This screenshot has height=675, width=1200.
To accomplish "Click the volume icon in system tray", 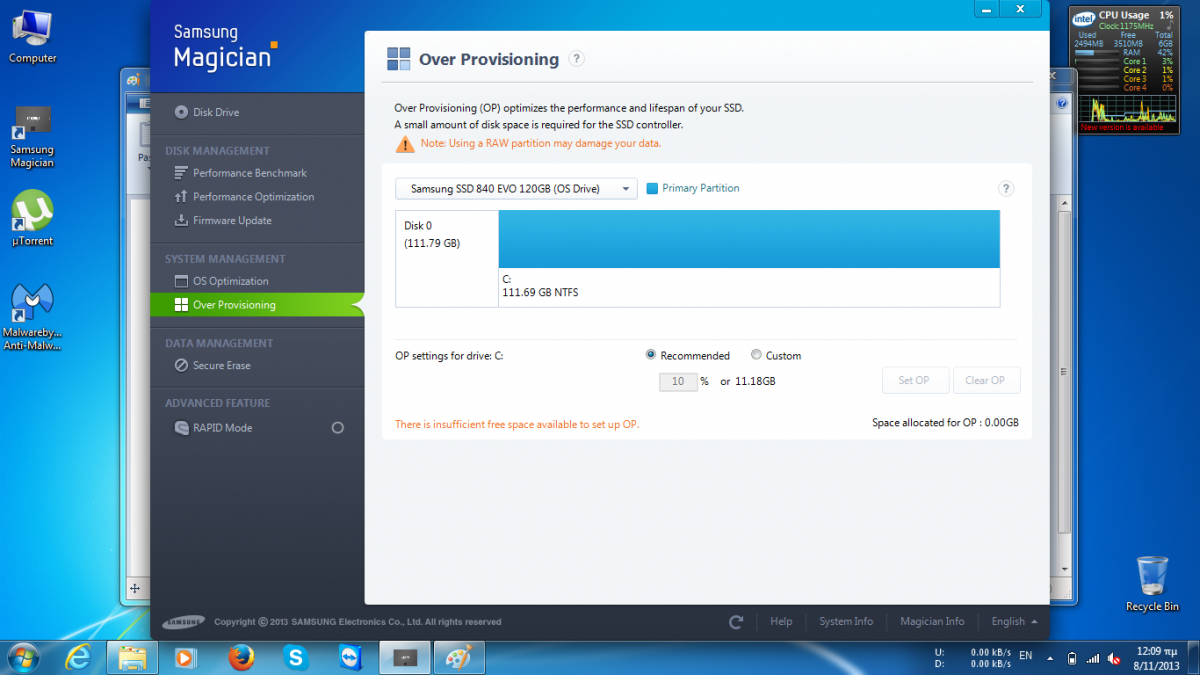I will (1112, 659).
